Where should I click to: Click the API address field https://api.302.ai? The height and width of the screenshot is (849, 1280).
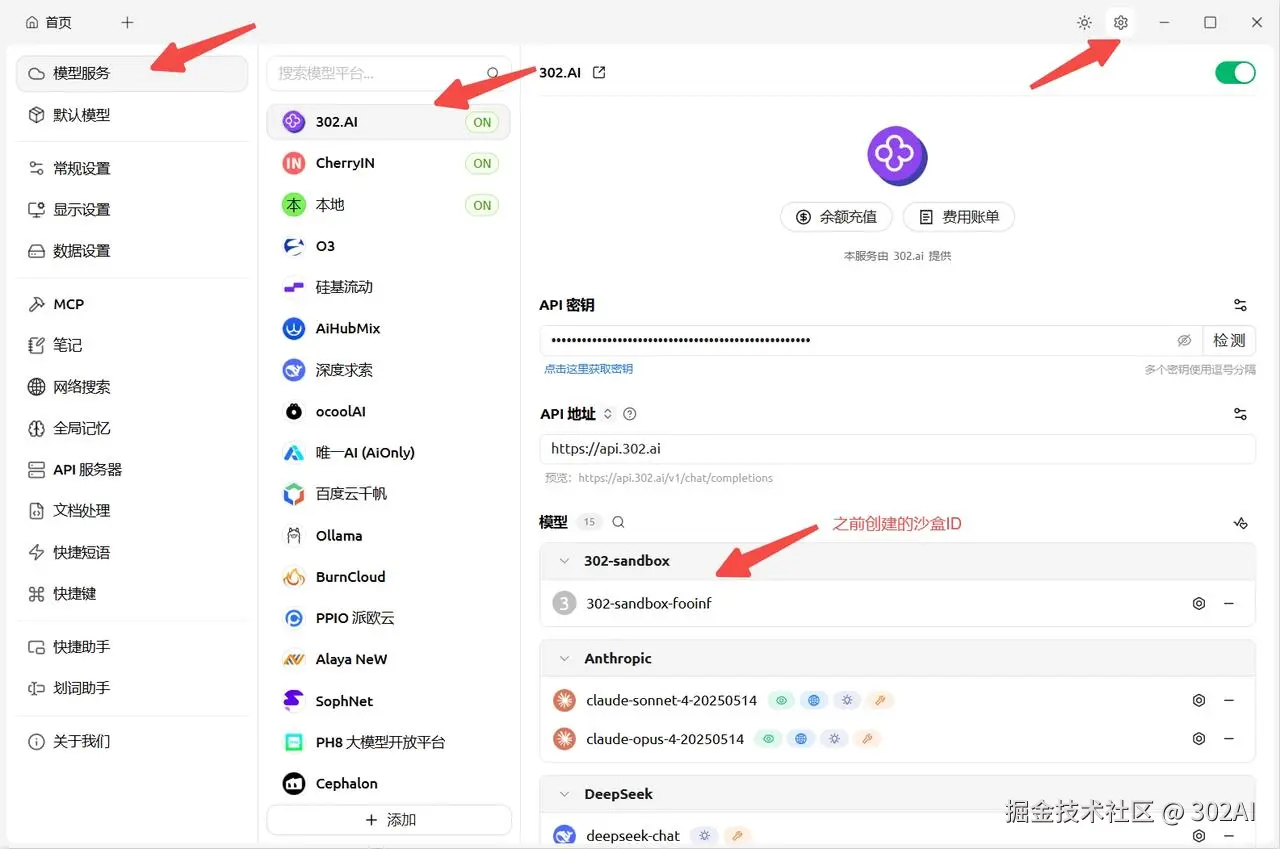(x=897, y=449)
